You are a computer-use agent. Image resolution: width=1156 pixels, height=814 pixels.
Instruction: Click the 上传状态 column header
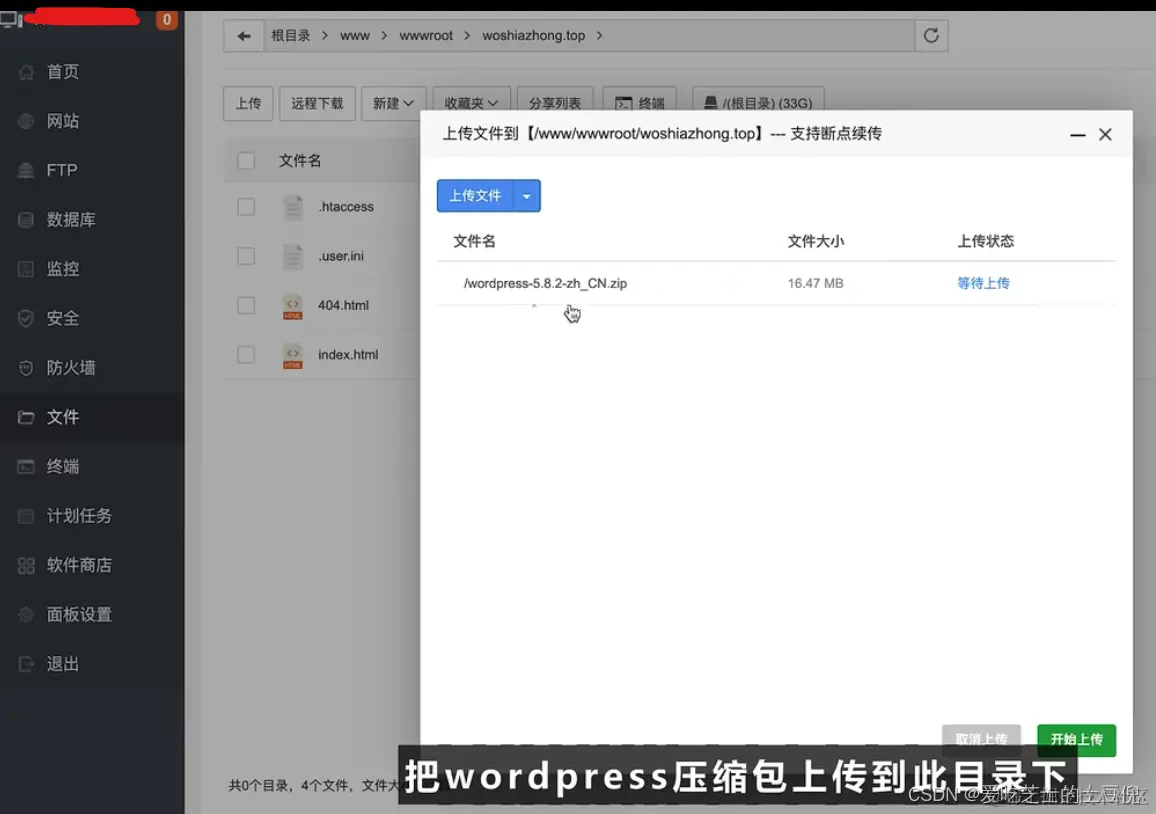tap(986, 241)
